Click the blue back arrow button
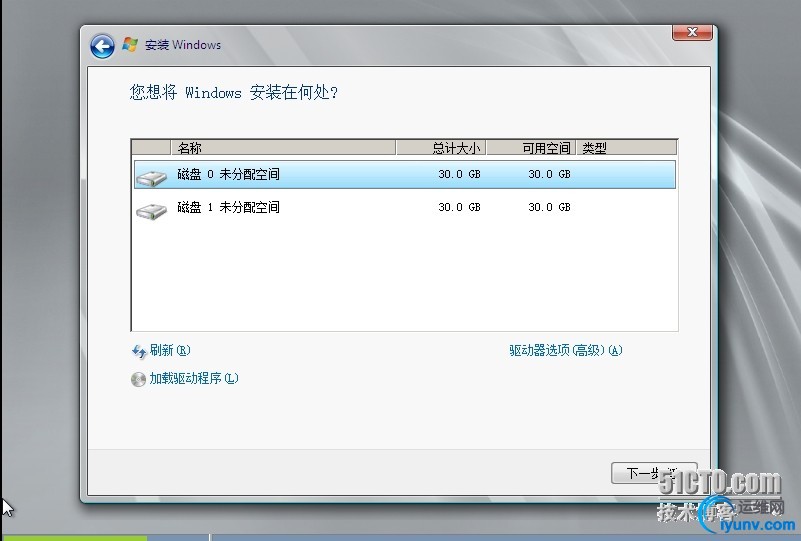 pos(102,46)
